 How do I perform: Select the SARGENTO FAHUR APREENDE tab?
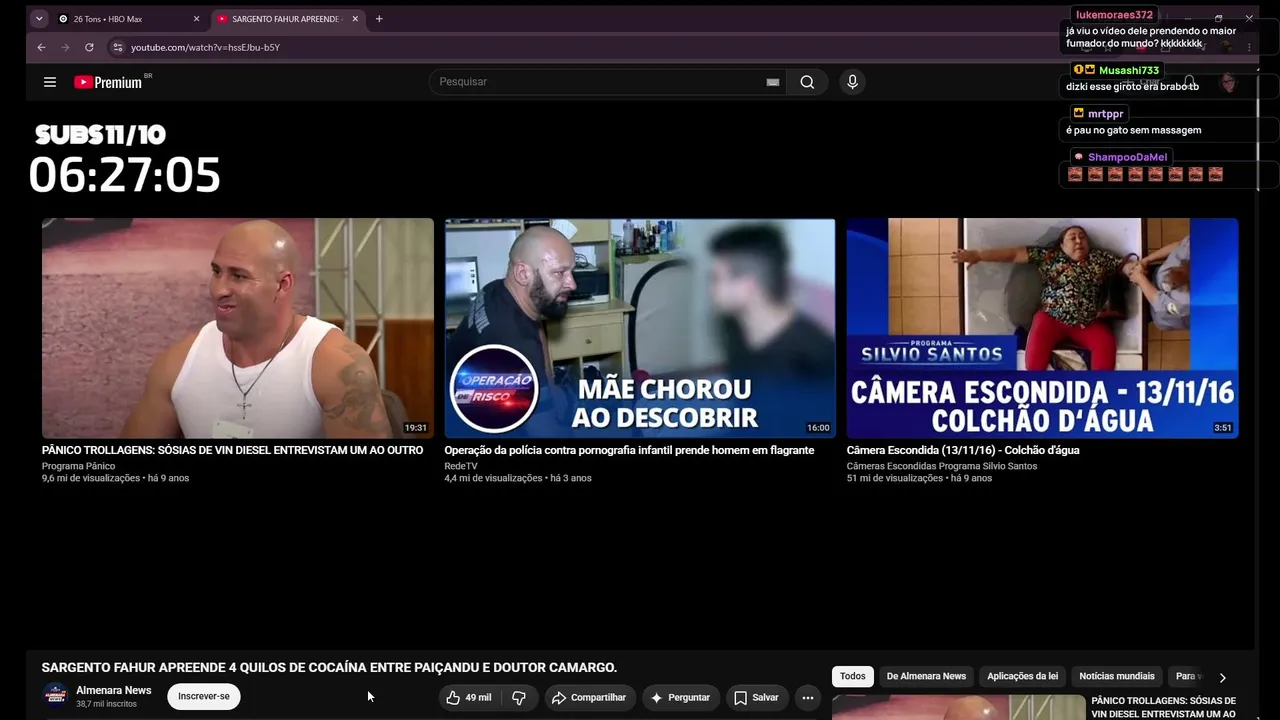click(287, 19)
